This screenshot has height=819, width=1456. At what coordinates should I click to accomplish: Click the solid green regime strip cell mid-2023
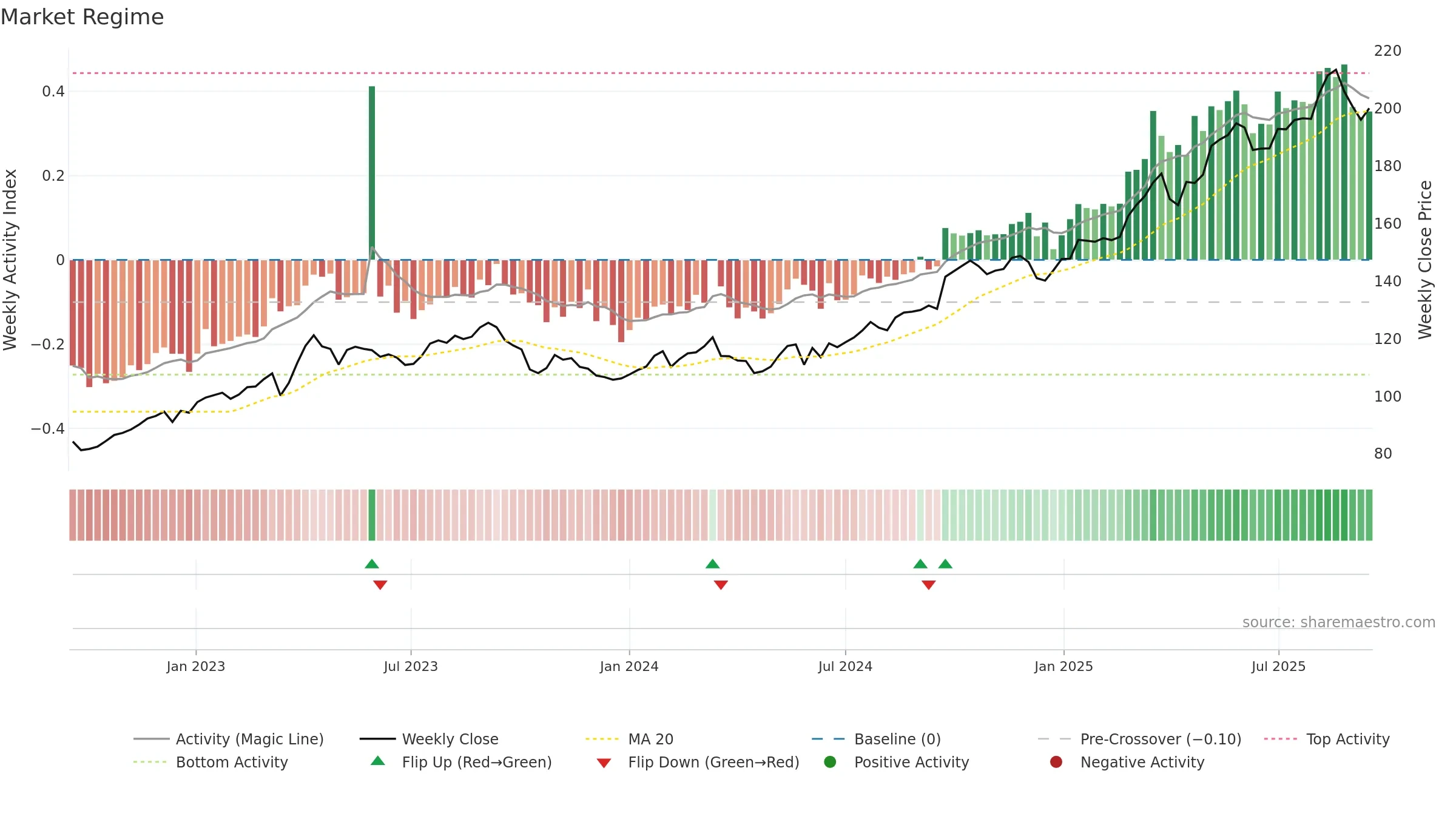372,515
